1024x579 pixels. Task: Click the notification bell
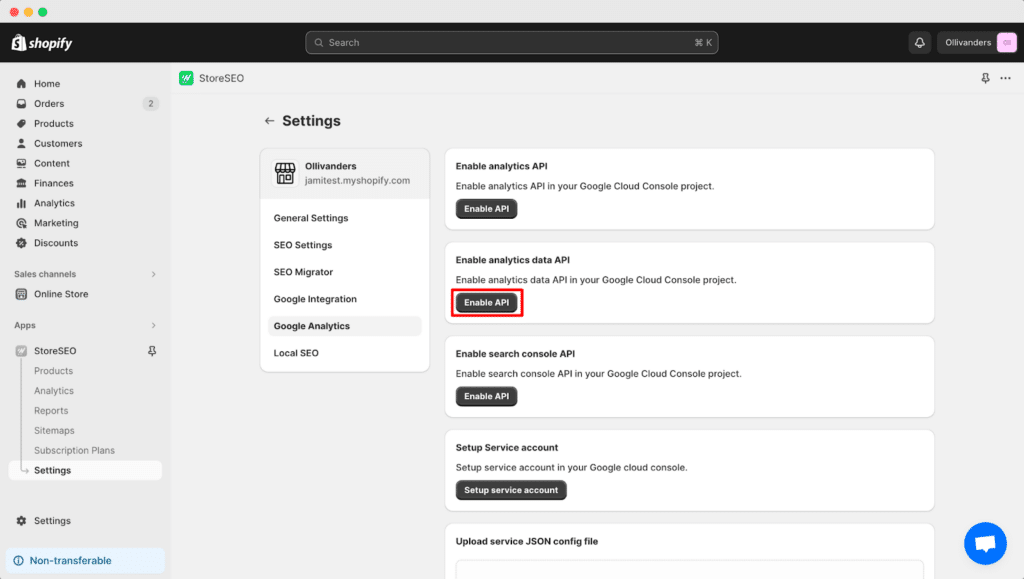[x=918, y=42]
